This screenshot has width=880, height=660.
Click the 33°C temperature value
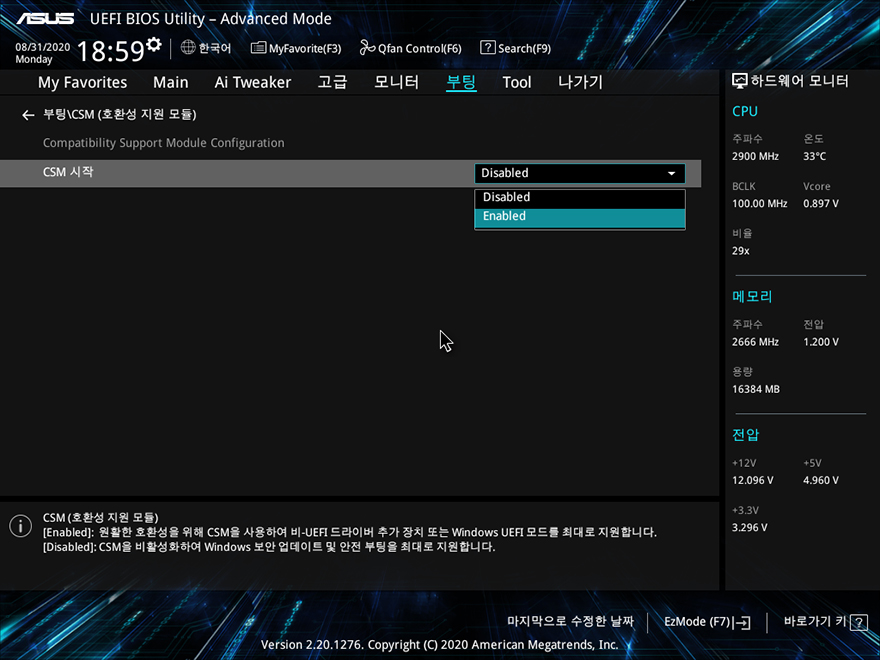tap(814, 157)
